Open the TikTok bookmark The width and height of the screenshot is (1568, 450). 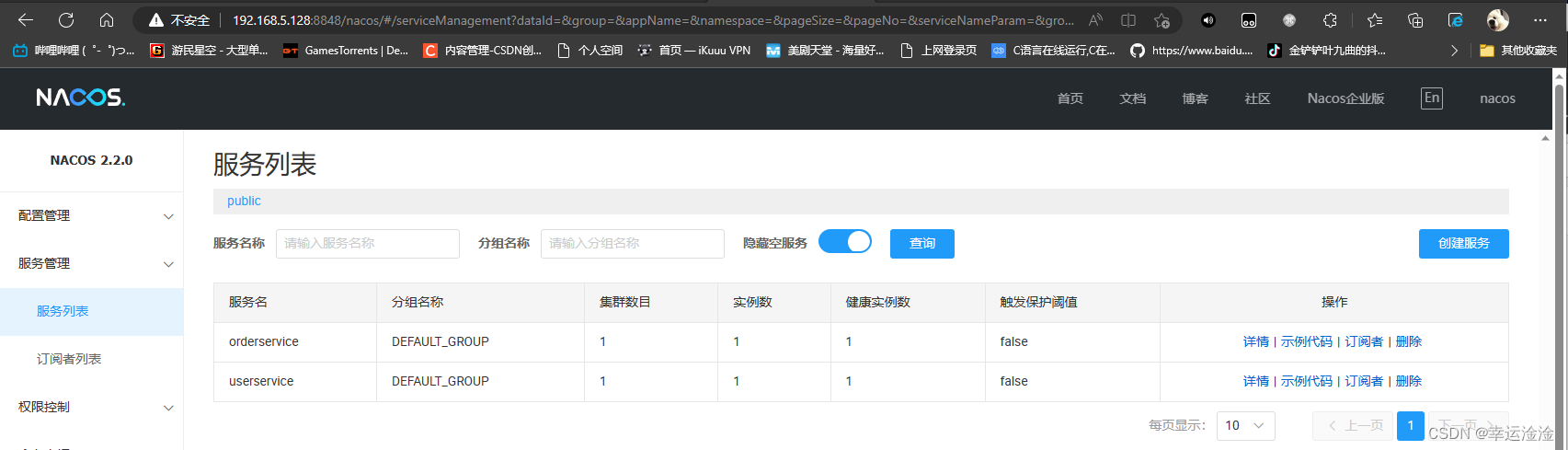1327,51
